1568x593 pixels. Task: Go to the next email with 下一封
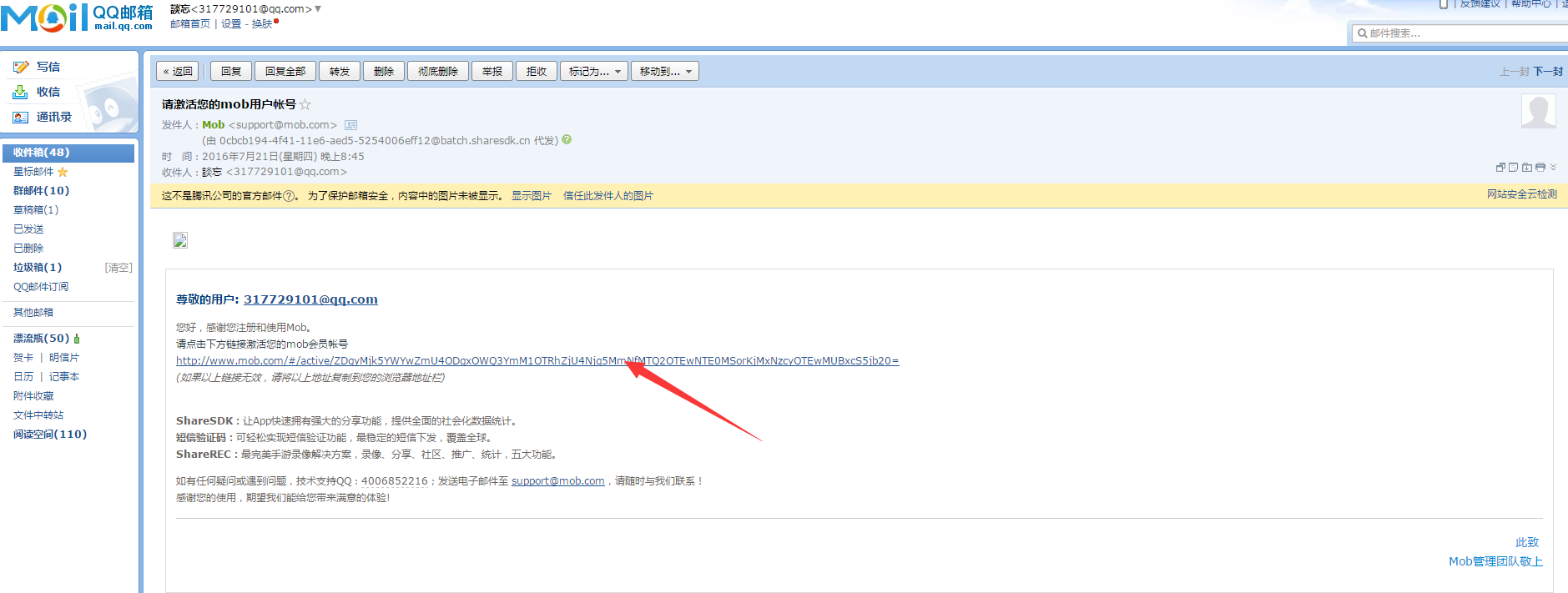[x=1548, y=72]
